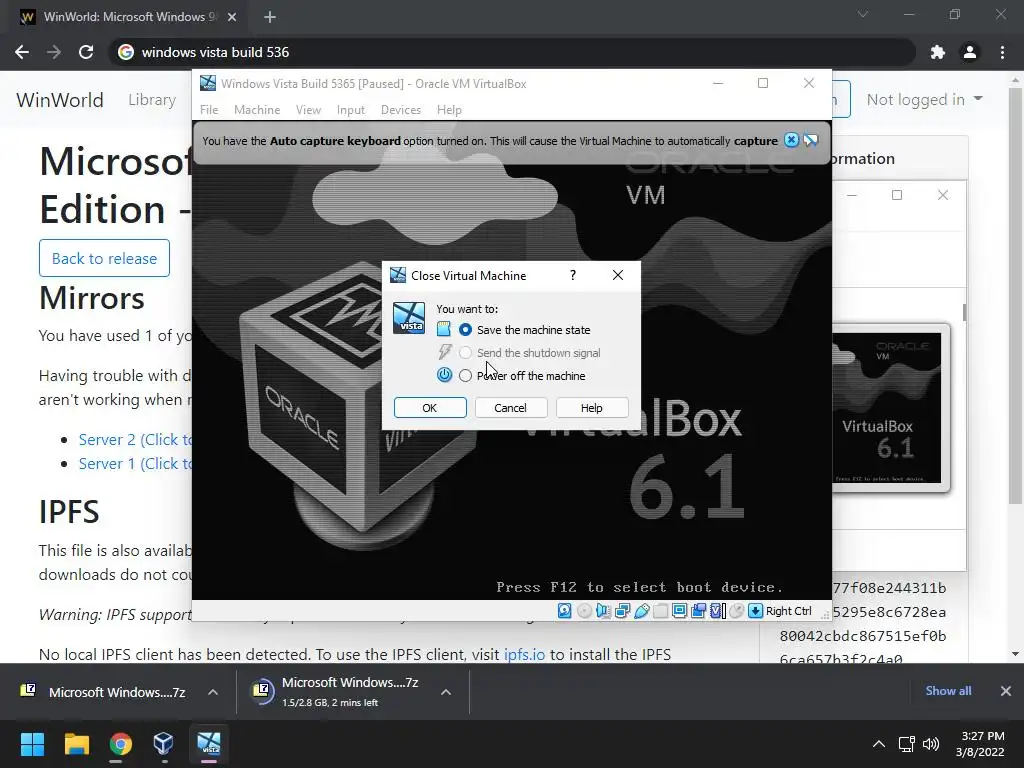Click the audio speaker icon in VirtualBox status bar
This screenshot has height=768, width=1024.
pyautogui.click(x=603, y=611)
